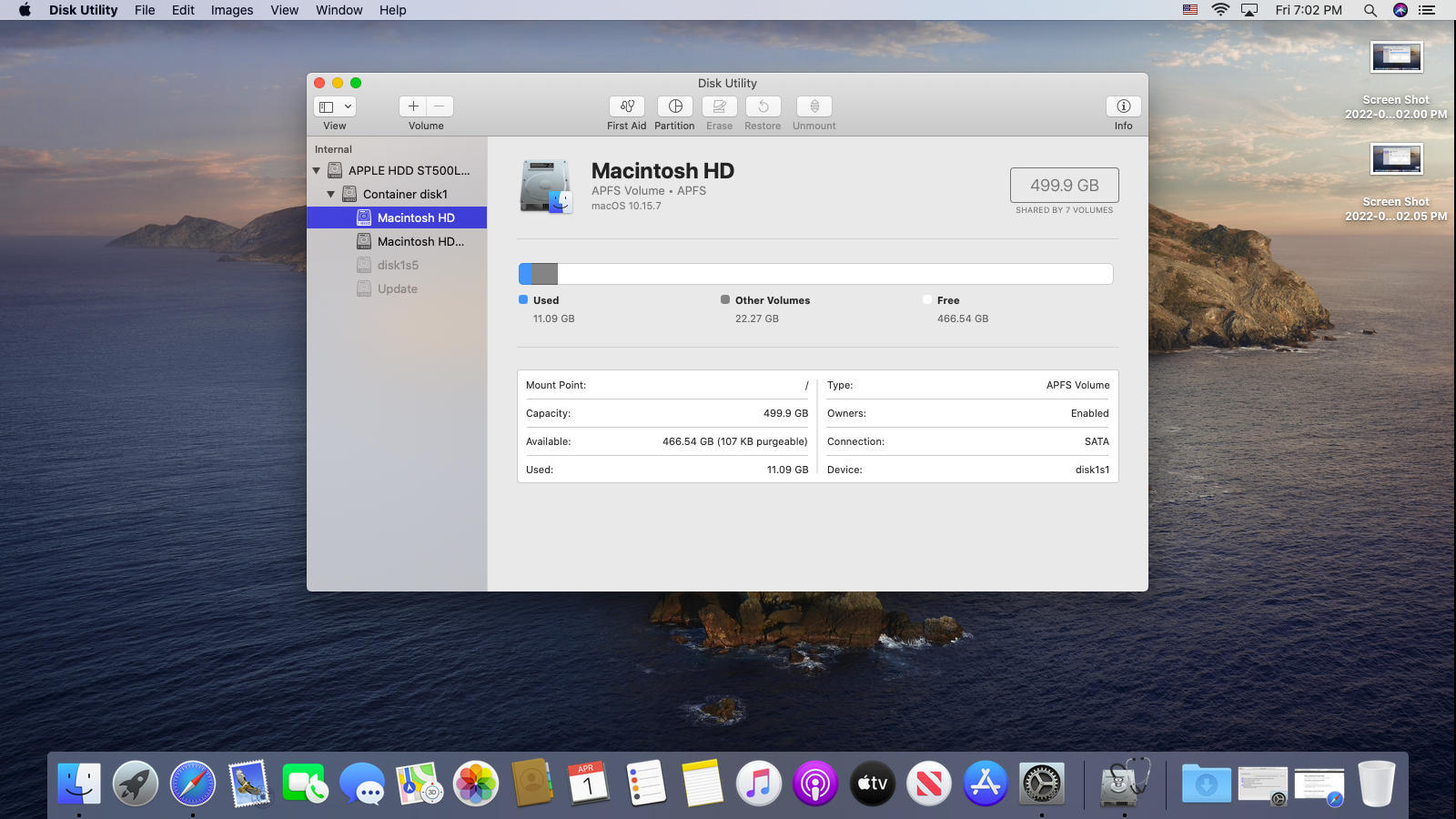Screen dimensions: 1456x819
Task: Open FaceTime from the Dock
Action: click(304, 783)
